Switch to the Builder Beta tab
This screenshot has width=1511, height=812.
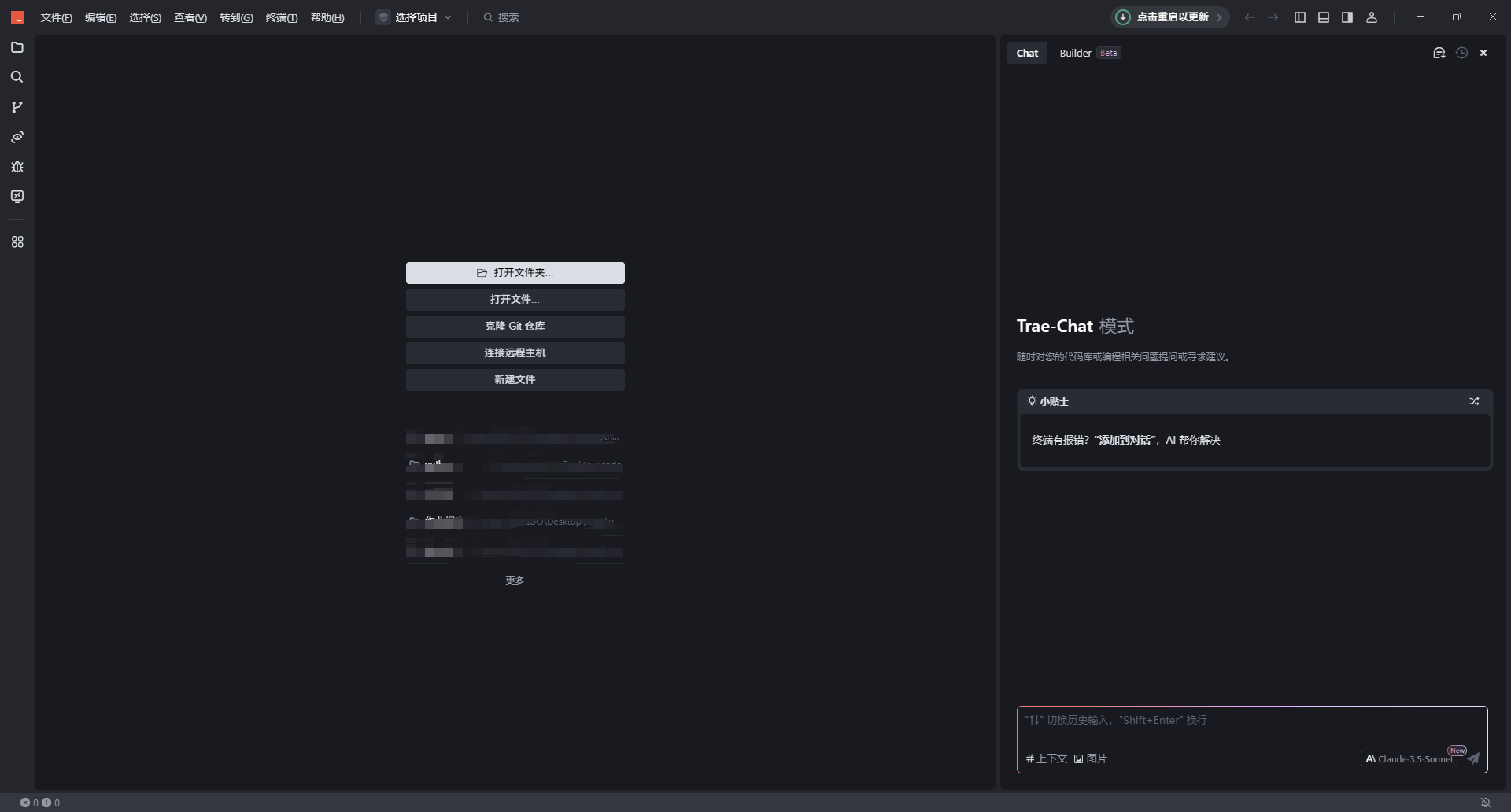pos(1090,53)
